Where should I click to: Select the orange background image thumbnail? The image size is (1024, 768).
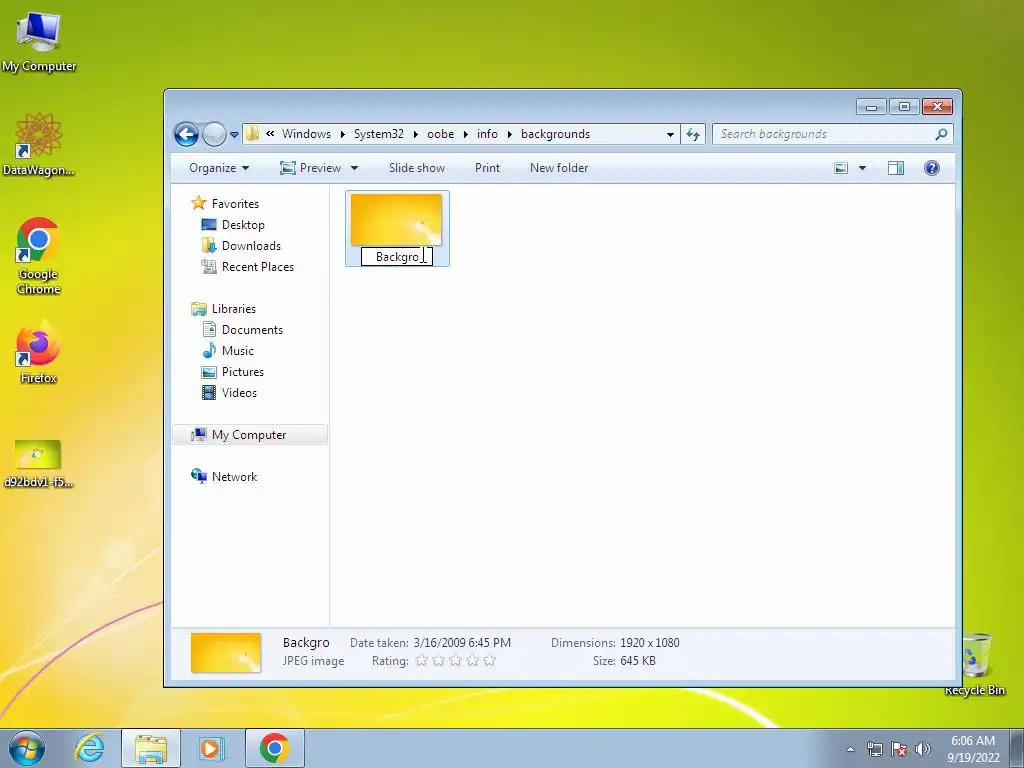click(x=396, y=219)
